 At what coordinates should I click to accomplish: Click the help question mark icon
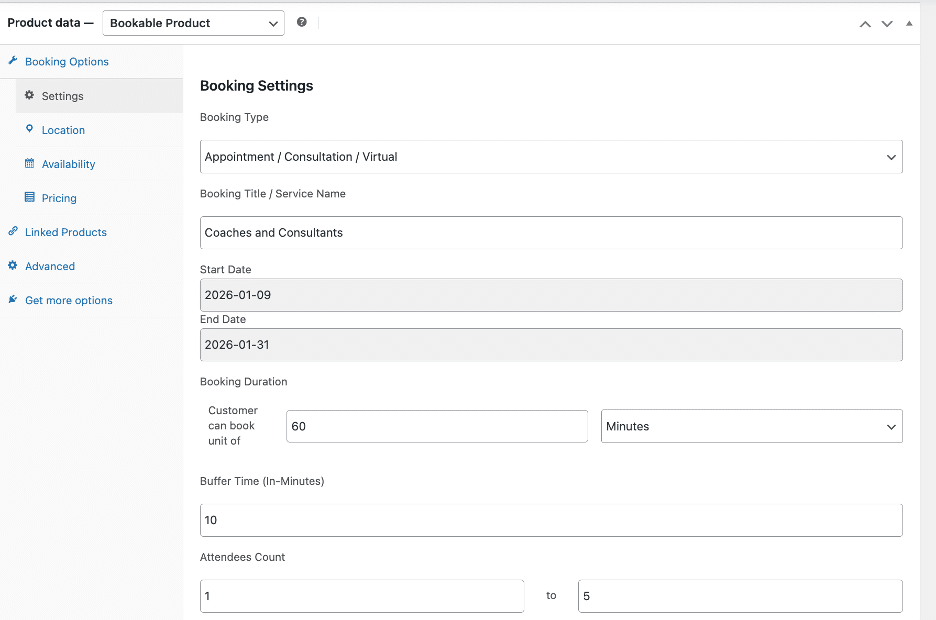click(302, 22)
